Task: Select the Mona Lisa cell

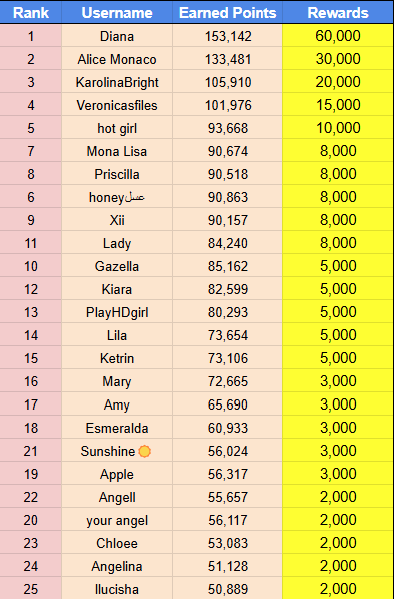Action: 117,151
